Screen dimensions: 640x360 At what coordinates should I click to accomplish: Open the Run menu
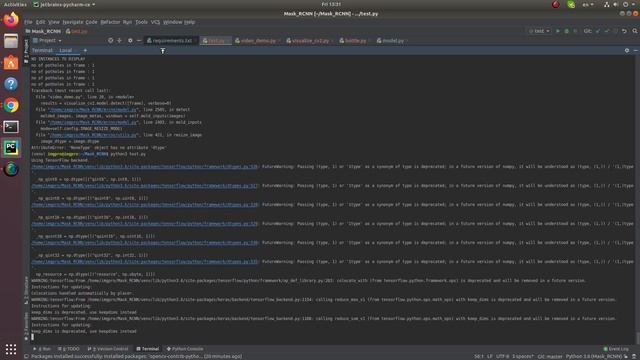[x=127, y=22]
